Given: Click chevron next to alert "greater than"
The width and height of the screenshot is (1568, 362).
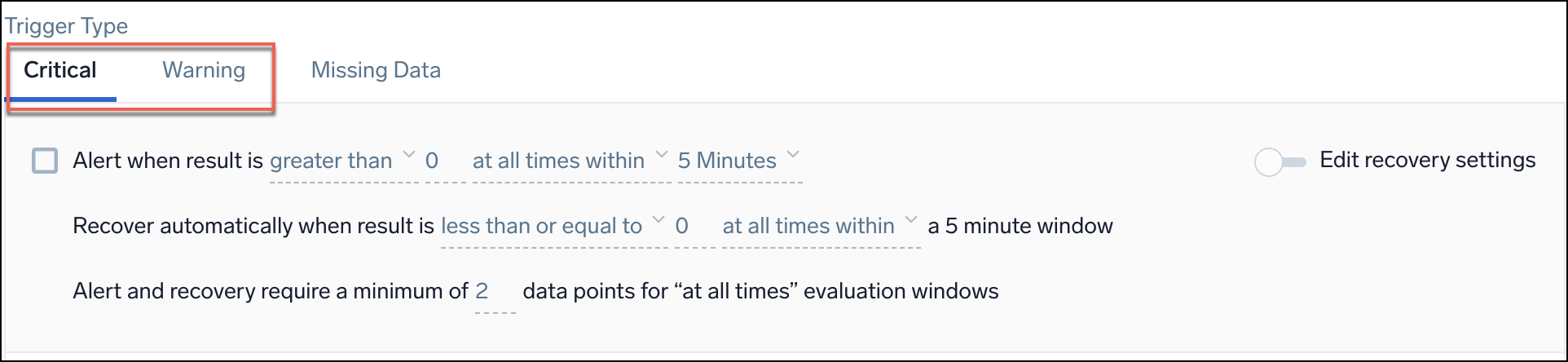Looking at the screenshot, I should 409,155.
